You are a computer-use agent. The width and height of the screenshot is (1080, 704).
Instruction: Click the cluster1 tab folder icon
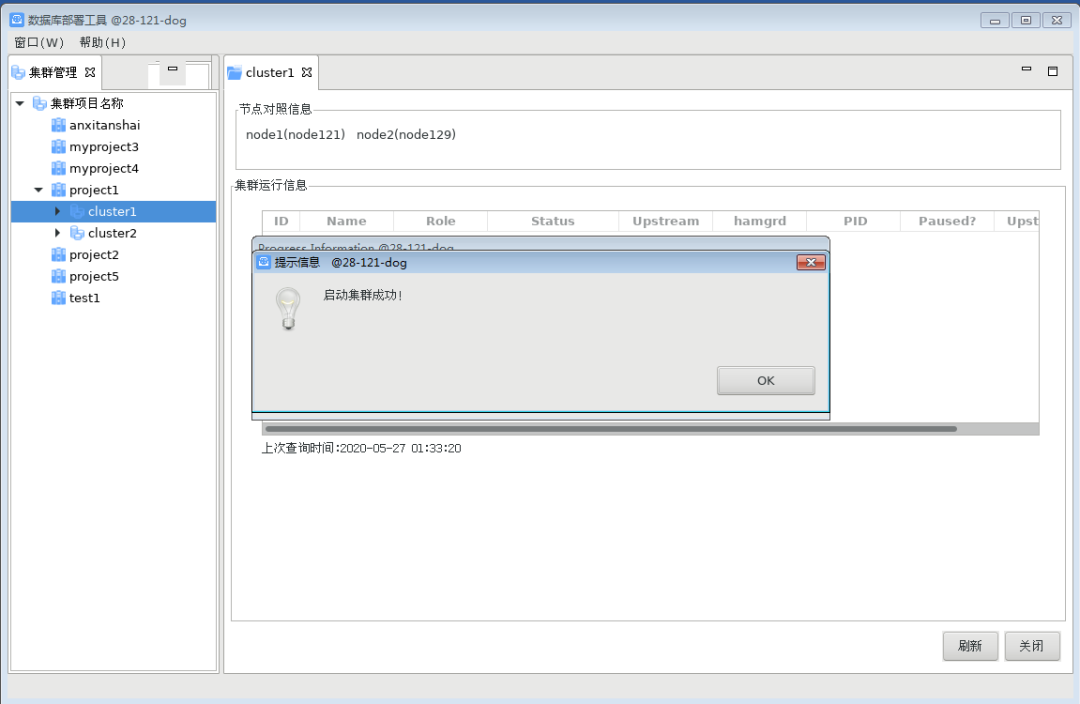click(x=235, y=72)
